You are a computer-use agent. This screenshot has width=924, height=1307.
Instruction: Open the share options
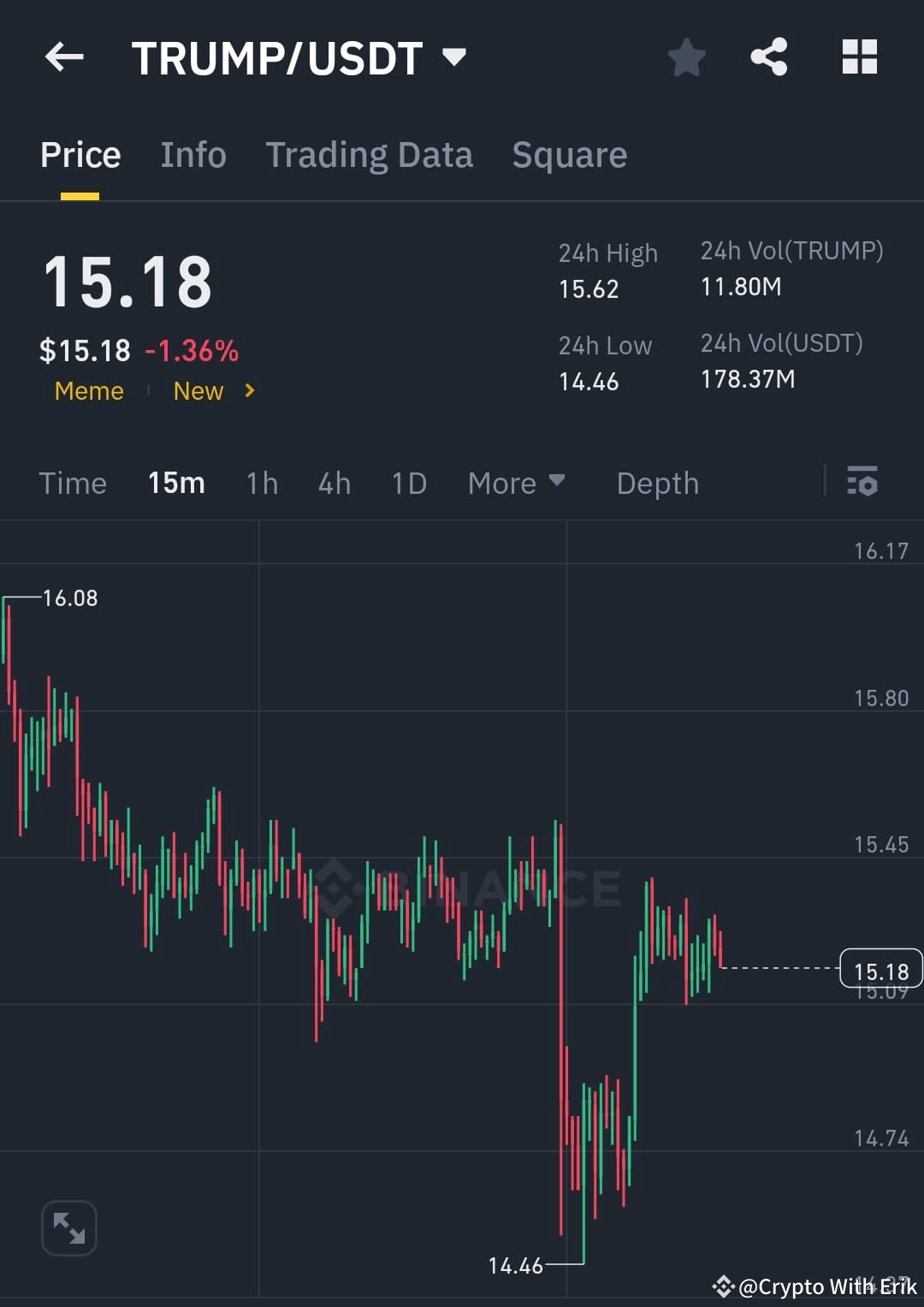point(769,56)
